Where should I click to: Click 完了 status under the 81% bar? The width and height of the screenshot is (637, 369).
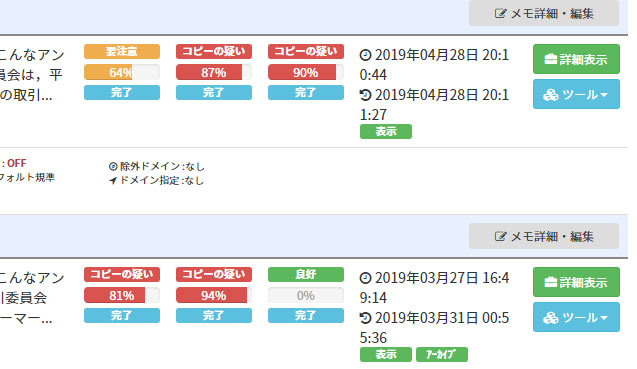pyautogui.click(x=121, y=315)
